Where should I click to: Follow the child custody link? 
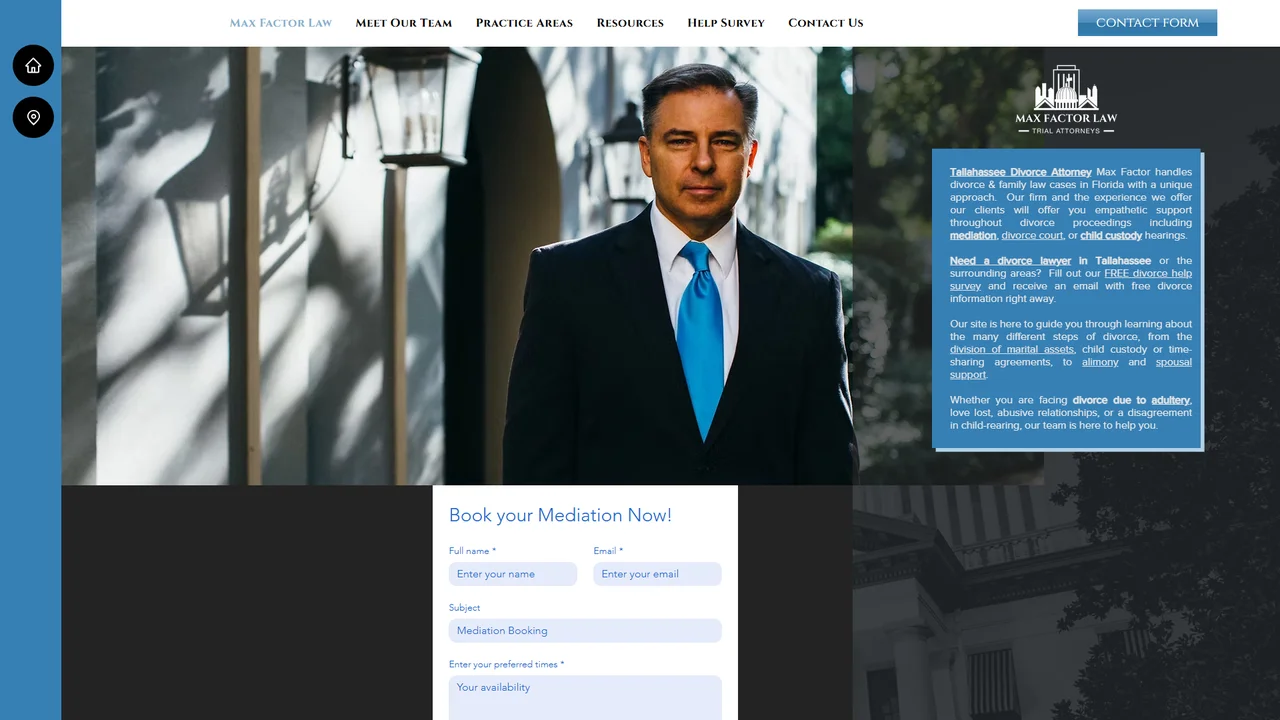pyautogui.click(x=1111, y=235)
